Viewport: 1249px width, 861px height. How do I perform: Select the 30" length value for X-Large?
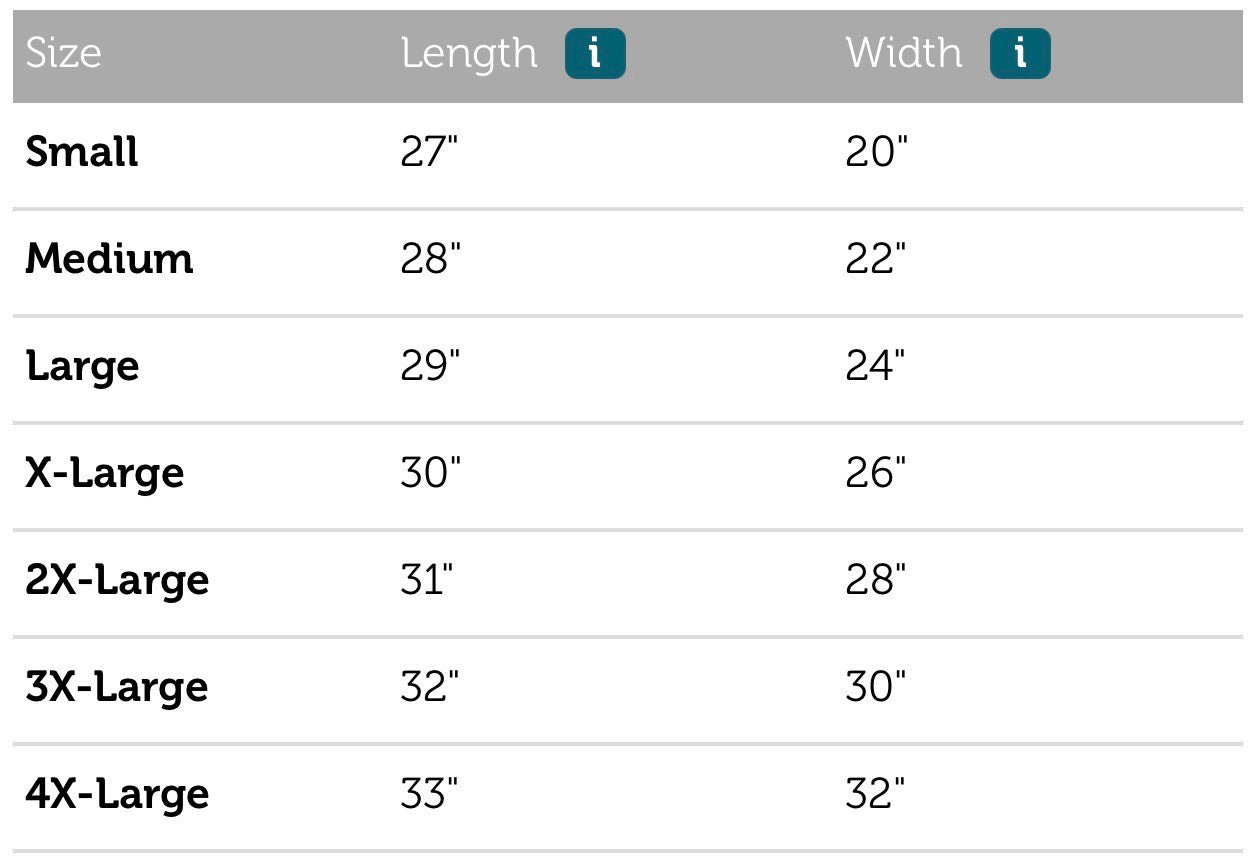(430, 473)
